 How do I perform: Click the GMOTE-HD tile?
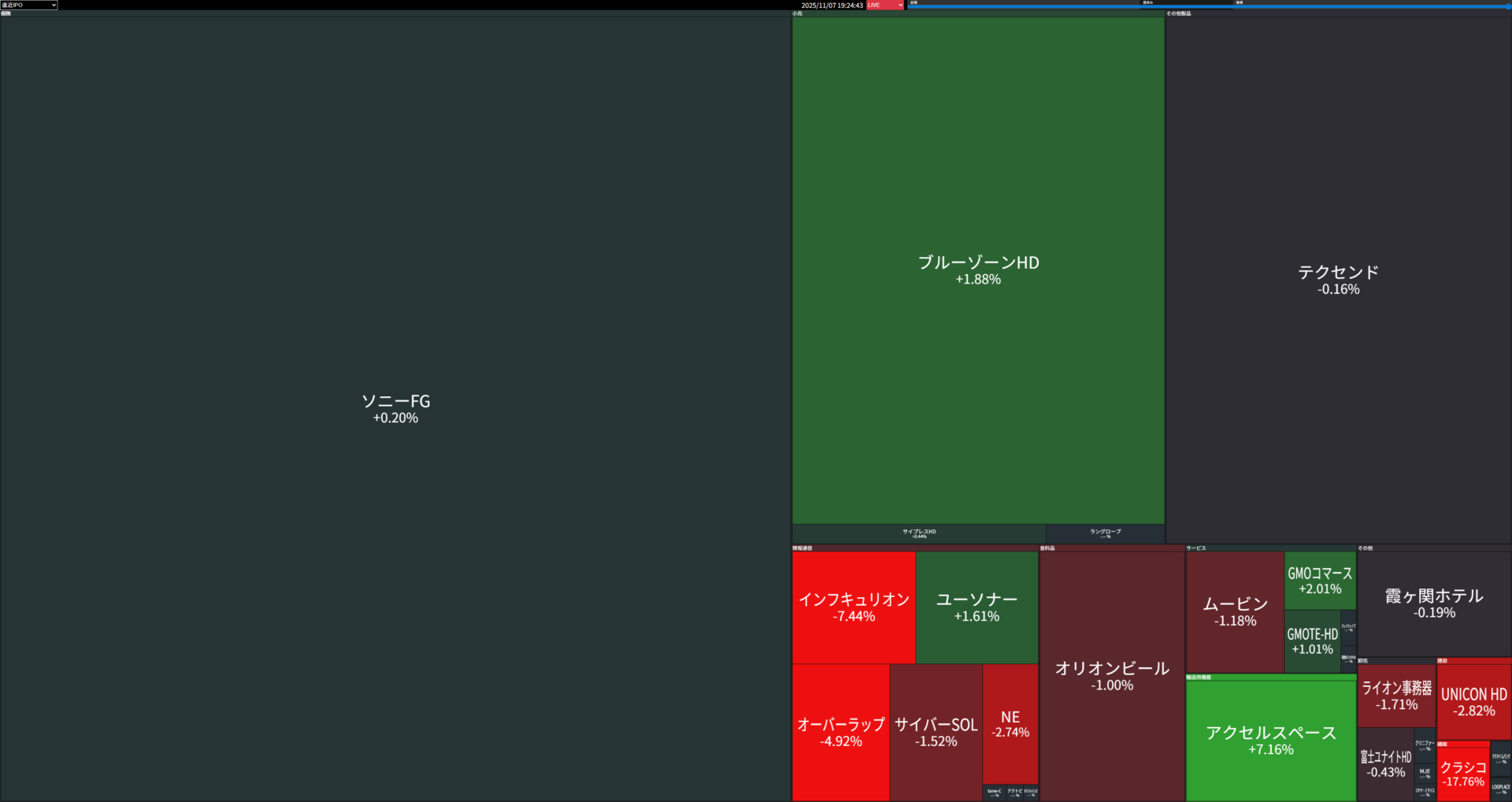click(x=1312, y=641)
